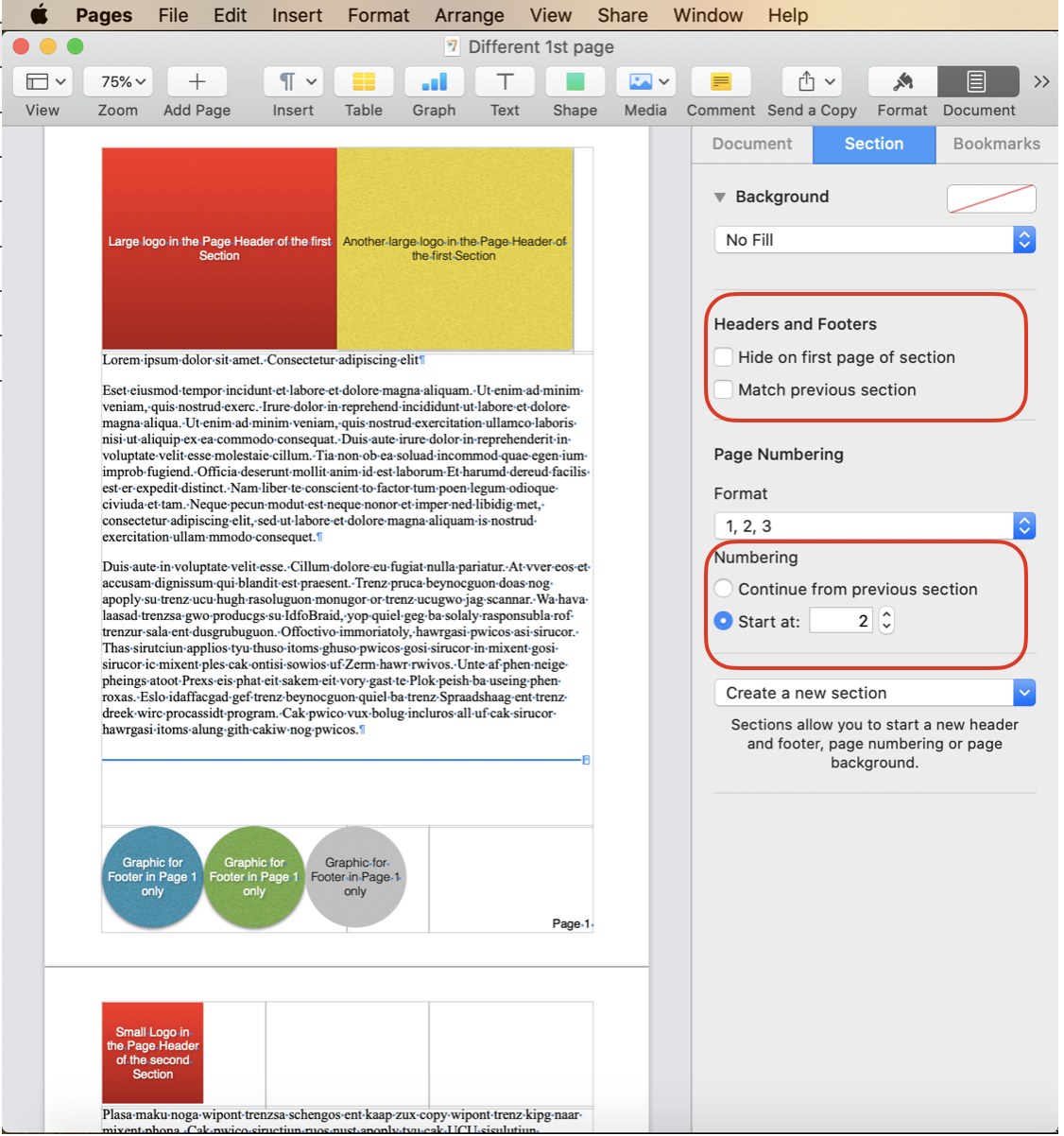The height and width of the screenshot is (1136, 1064).
Task: Collapse the Background disclosure triangle
Action: click(x=720, y=198)
